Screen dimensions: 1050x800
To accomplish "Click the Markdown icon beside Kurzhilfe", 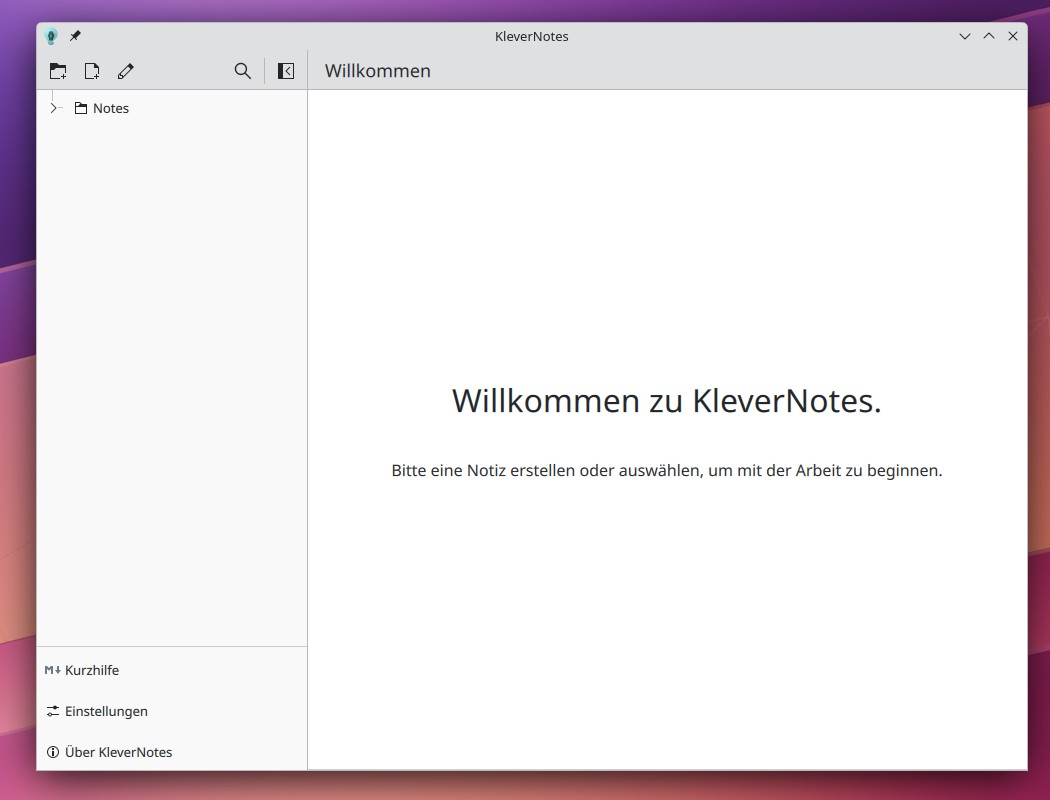I will point(53,670).
